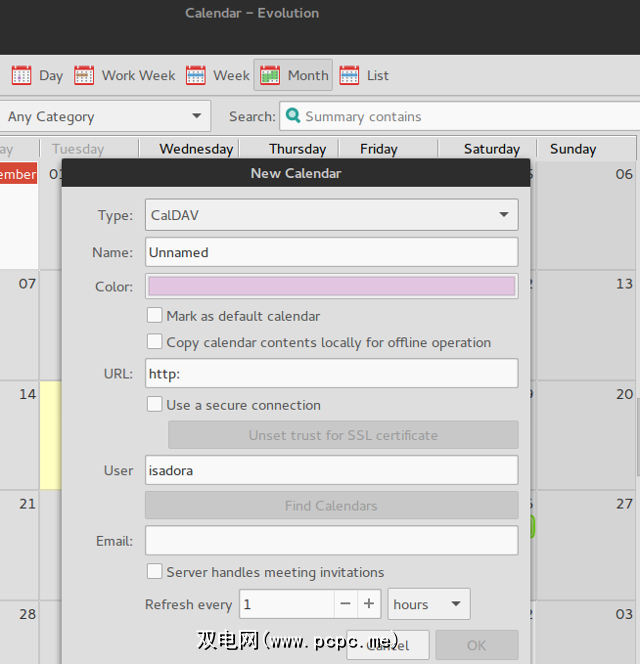Click the Refresh every value field

click(x=287, y=604)
